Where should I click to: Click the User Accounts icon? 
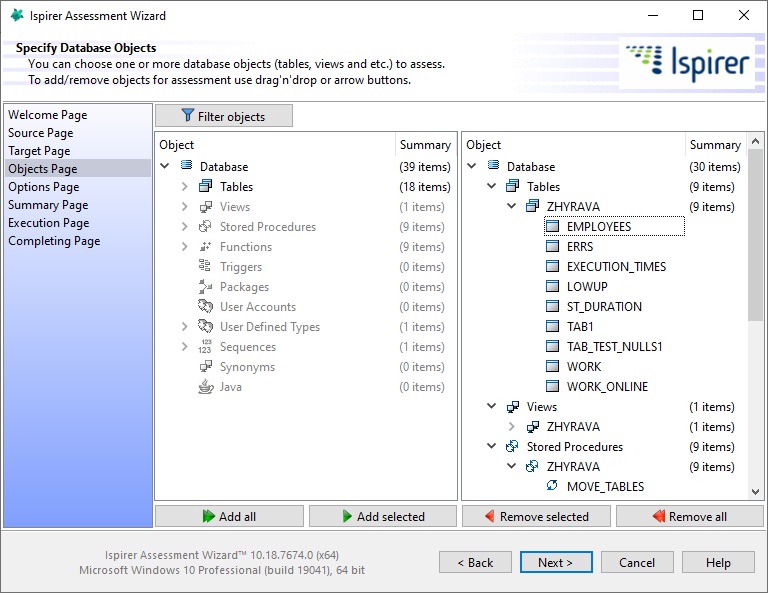205,306
